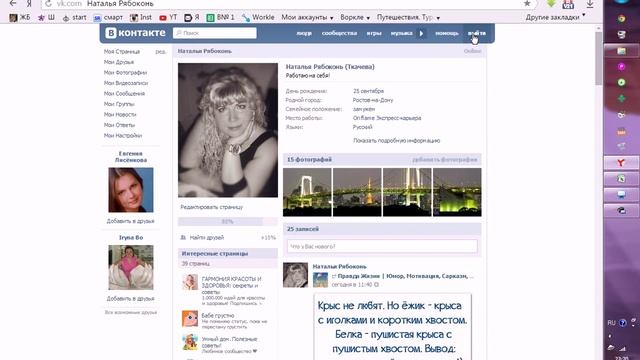Click 'добавить фотографии' link
The width and height of the screenshot is (640, 360).
(x=444, y=160)
